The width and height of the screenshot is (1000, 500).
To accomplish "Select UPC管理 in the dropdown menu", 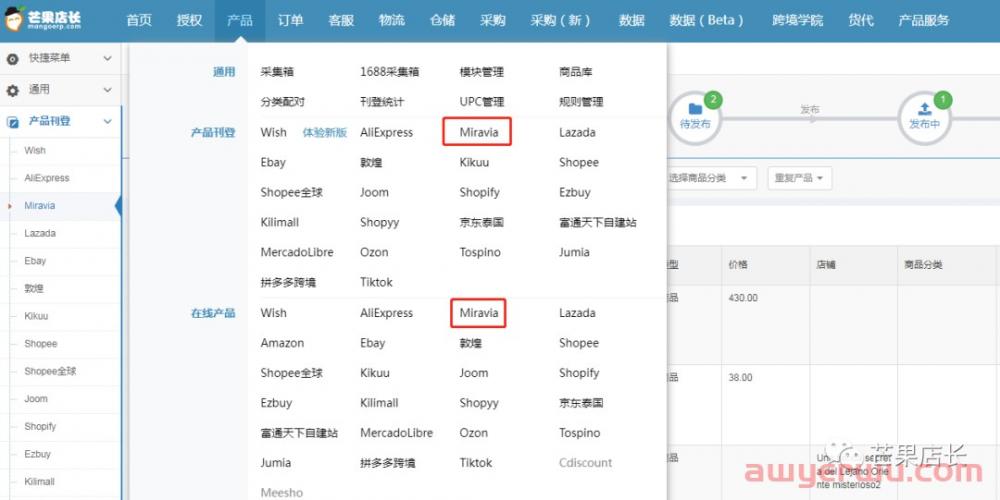I will (x=482, y=102).
